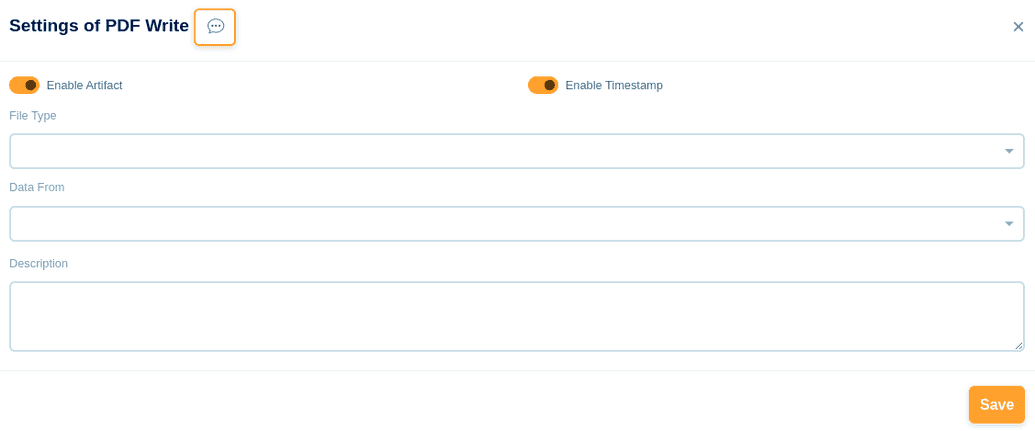Screen dimensions: 1035x431
Task: Click the File Type dropdown arrow
Action: [1009, 151]
